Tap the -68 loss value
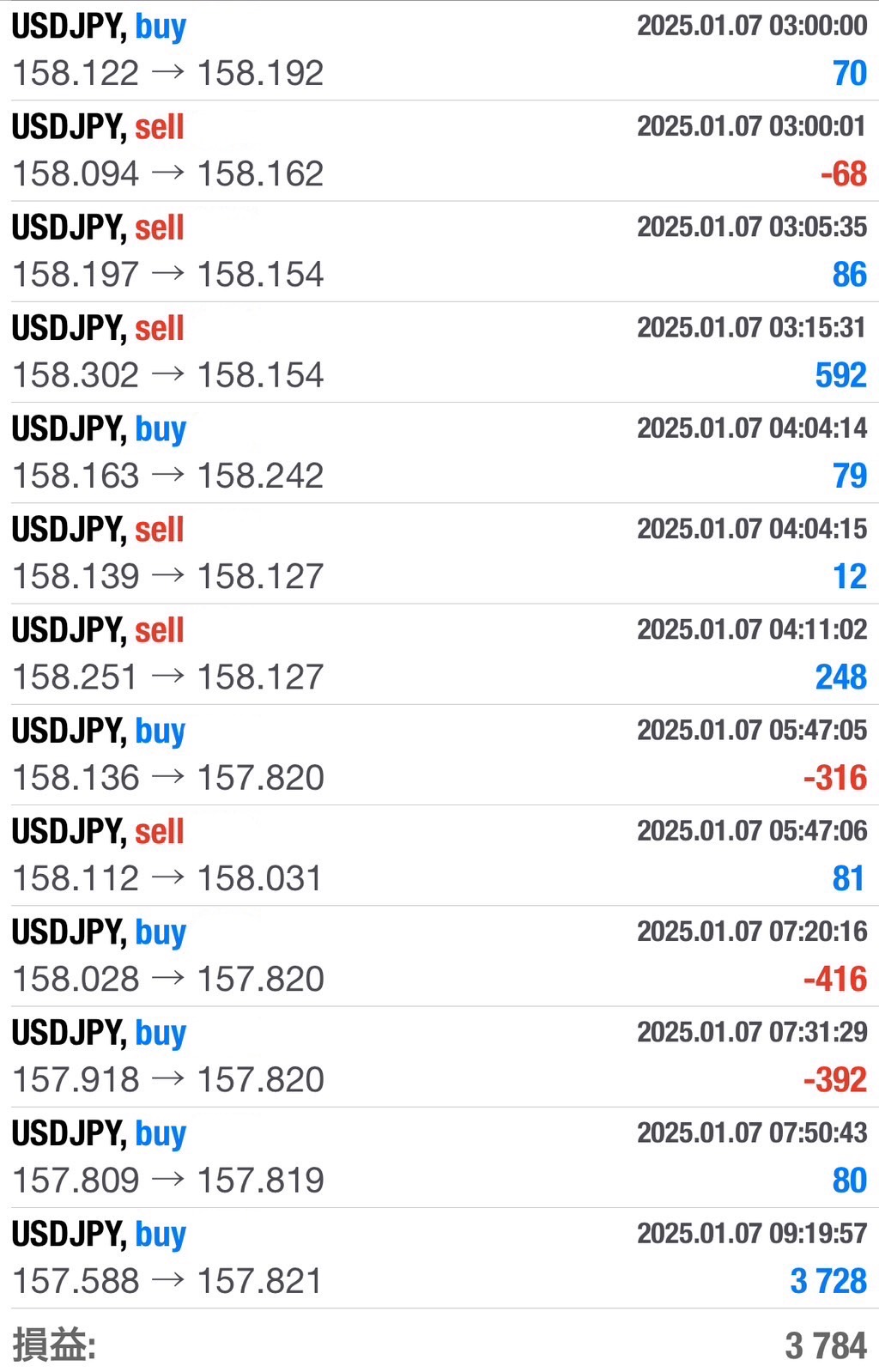The height and width of the screenshot is (1372, 879). [843, 174]
